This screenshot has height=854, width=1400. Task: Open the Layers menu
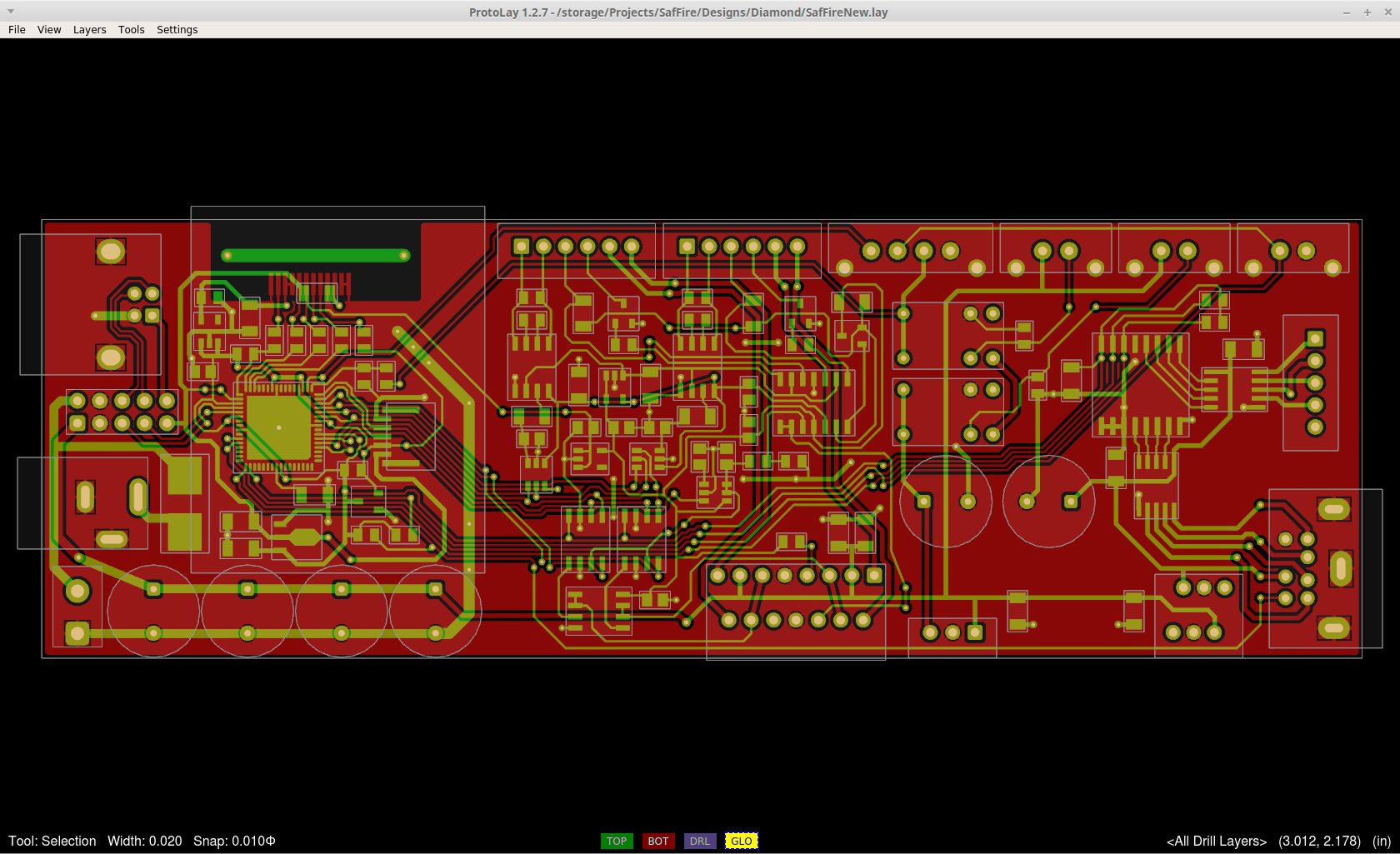89,30
